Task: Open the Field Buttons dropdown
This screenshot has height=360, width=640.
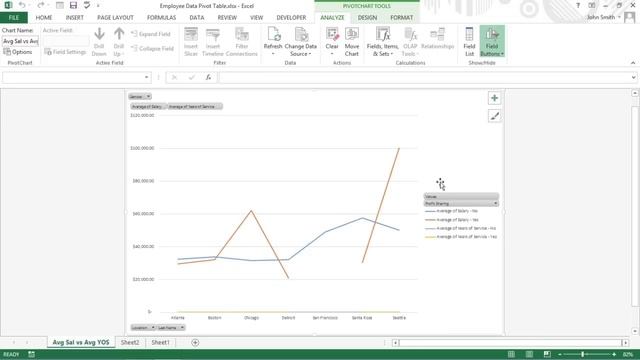Action: [x=492, y=53]
